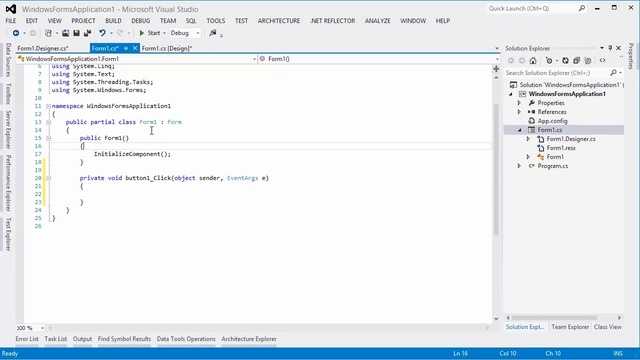Click the App.config file icon
The height and width of the screenshot is (360, 640).
click(531, 121)
